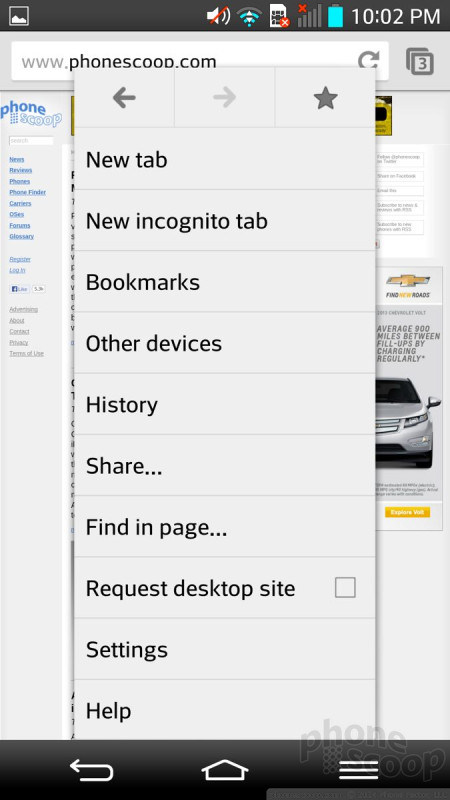Open browser Settings
Viewport: 450px width, 800px height.
(x=225, y=649)
